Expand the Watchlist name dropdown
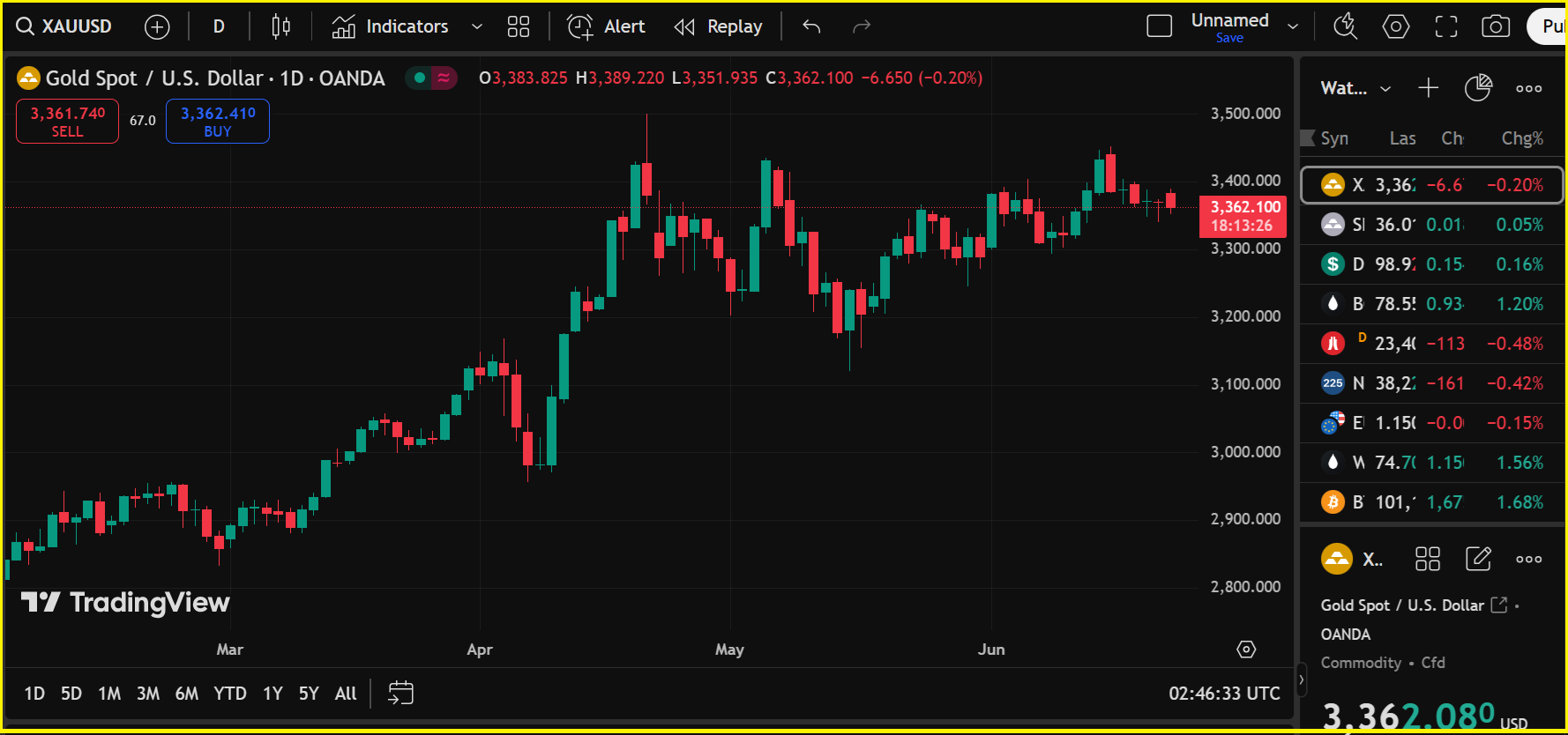Screen dimensions: 1568x735 (1385, 89)
